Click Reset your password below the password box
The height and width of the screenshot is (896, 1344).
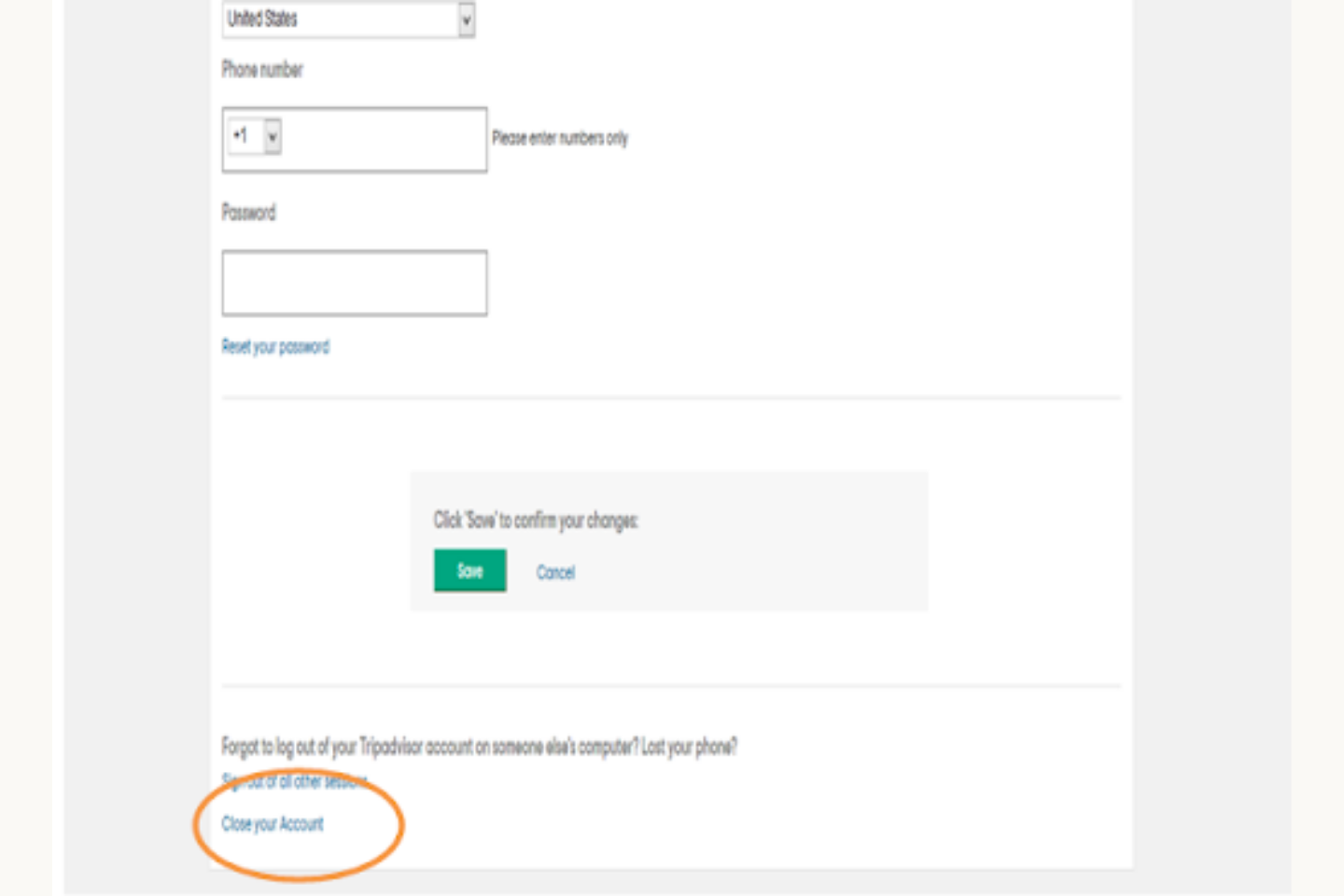coord(274,347)
